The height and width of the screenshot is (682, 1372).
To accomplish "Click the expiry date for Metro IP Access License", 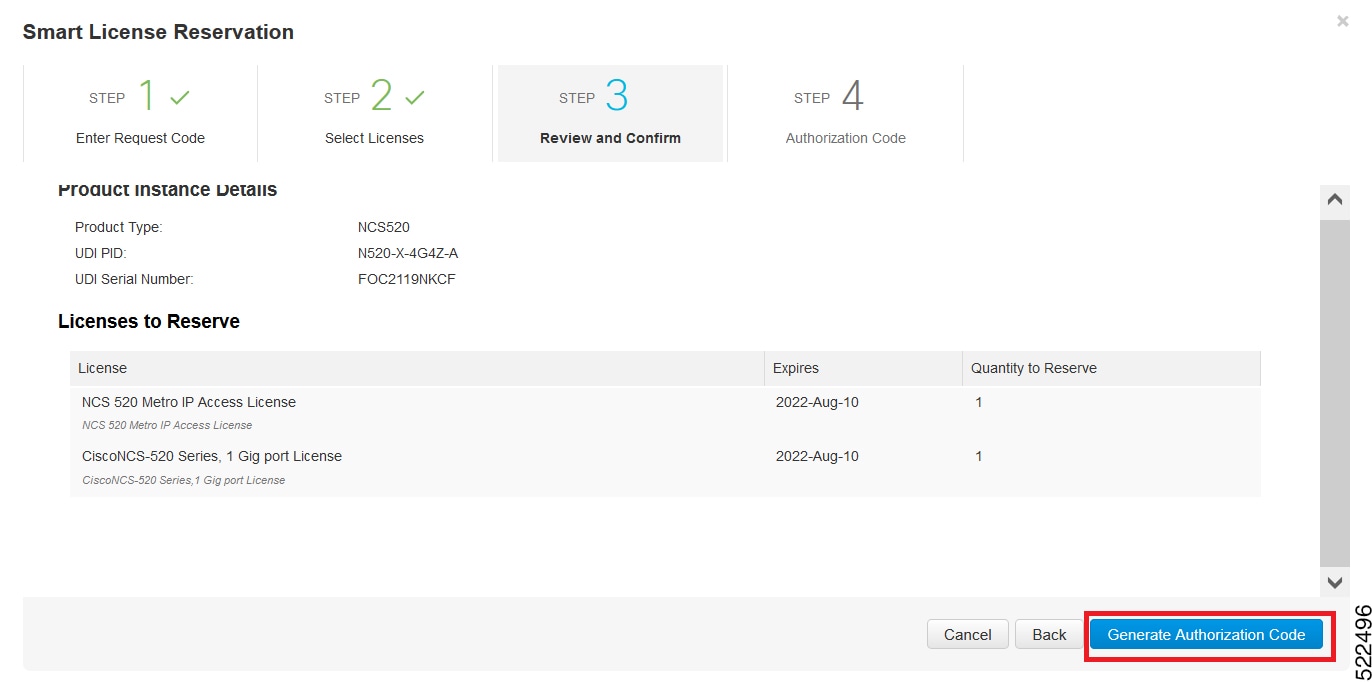I will click(817, 402).
